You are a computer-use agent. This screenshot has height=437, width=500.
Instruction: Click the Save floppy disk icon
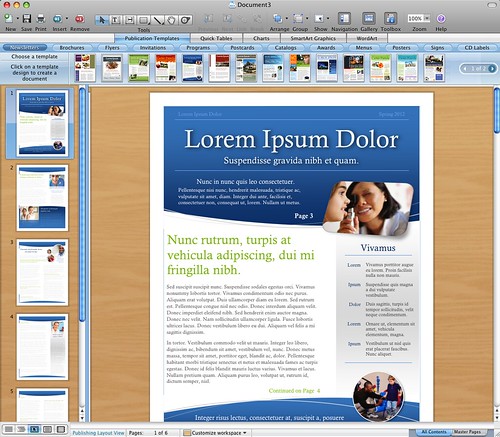pyautogui.click(x=27, y=19)
